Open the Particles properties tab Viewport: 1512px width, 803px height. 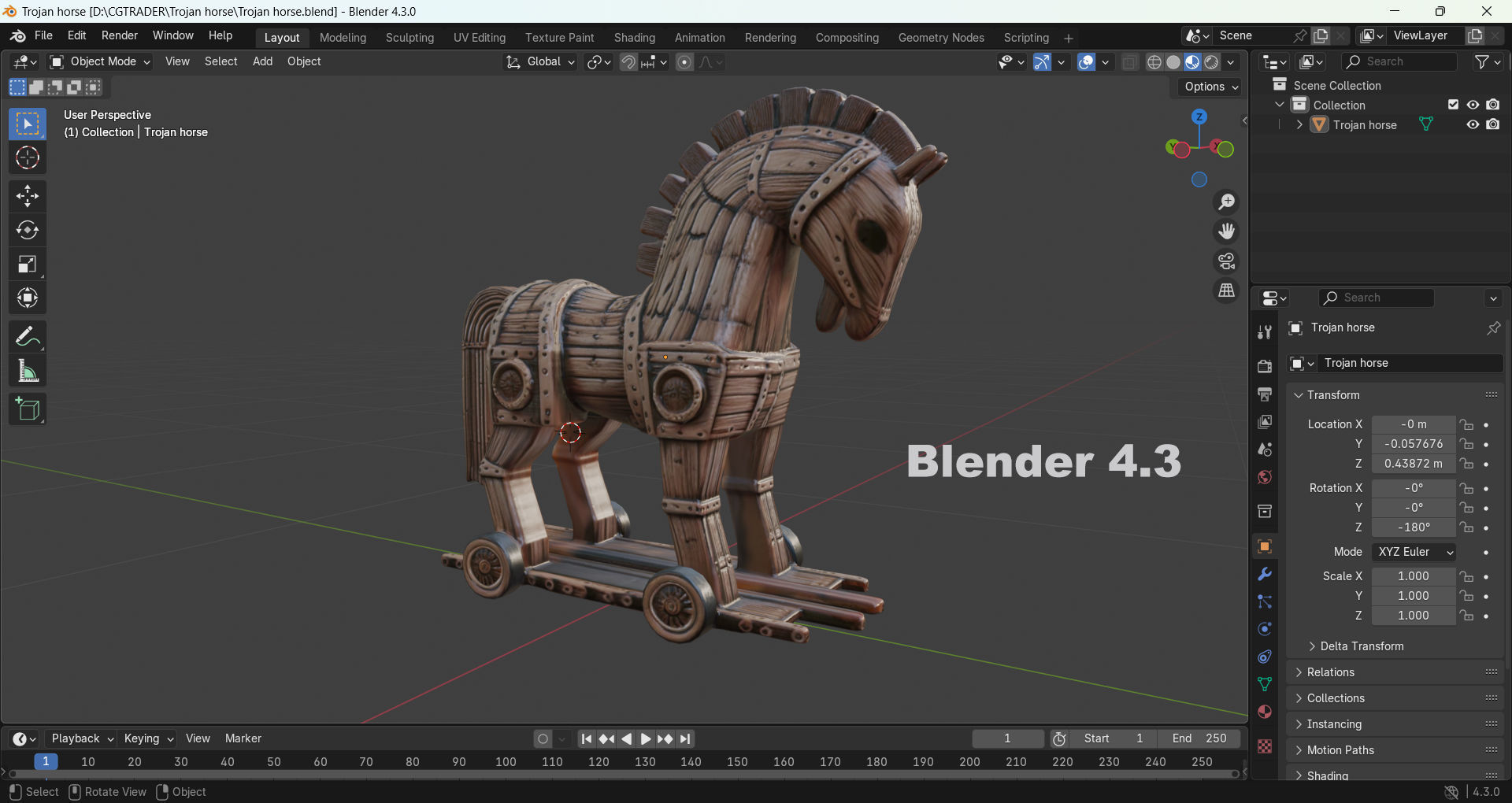(x=1265, y=601)
